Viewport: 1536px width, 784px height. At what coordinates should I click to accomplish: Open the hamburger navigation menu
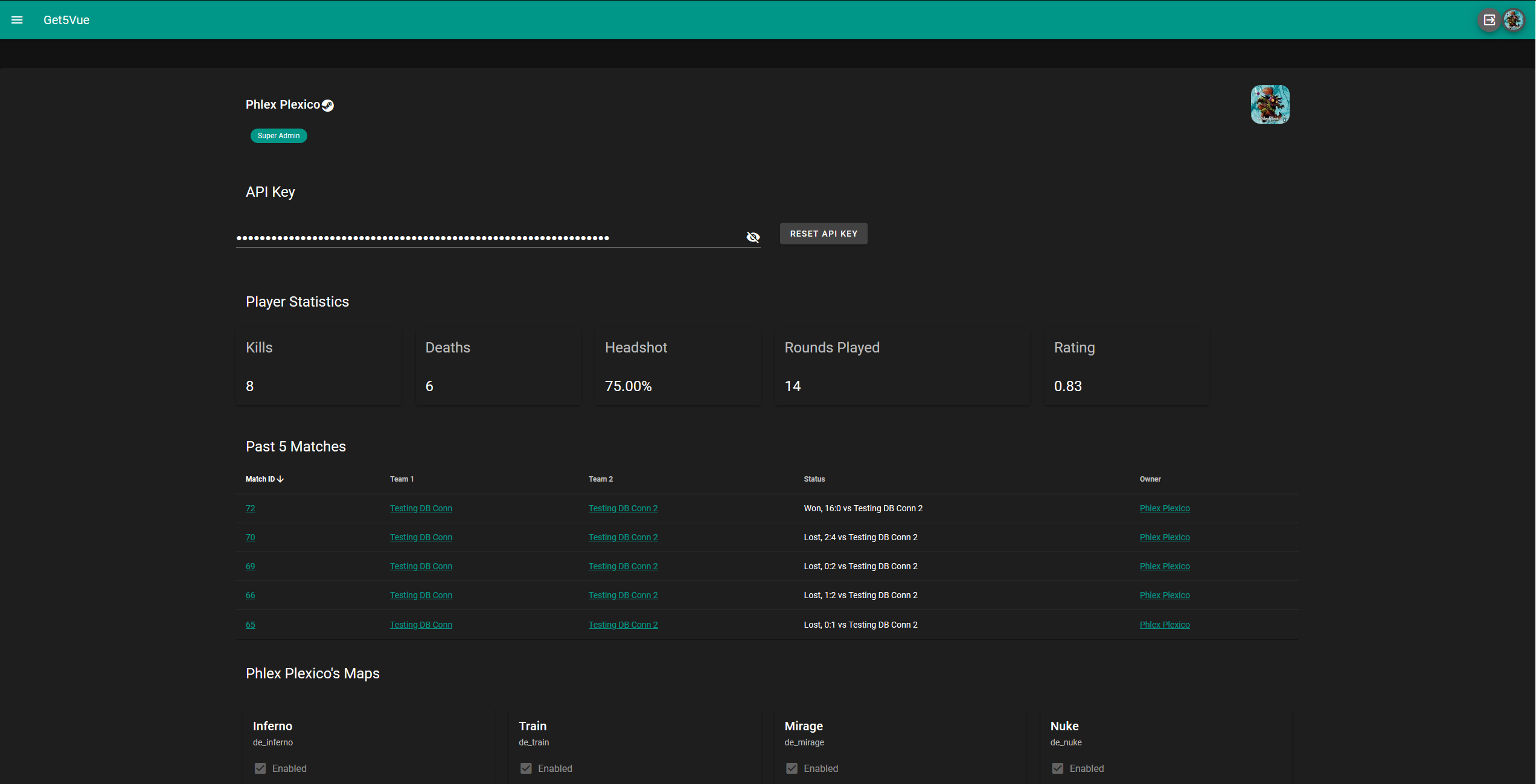17,20
